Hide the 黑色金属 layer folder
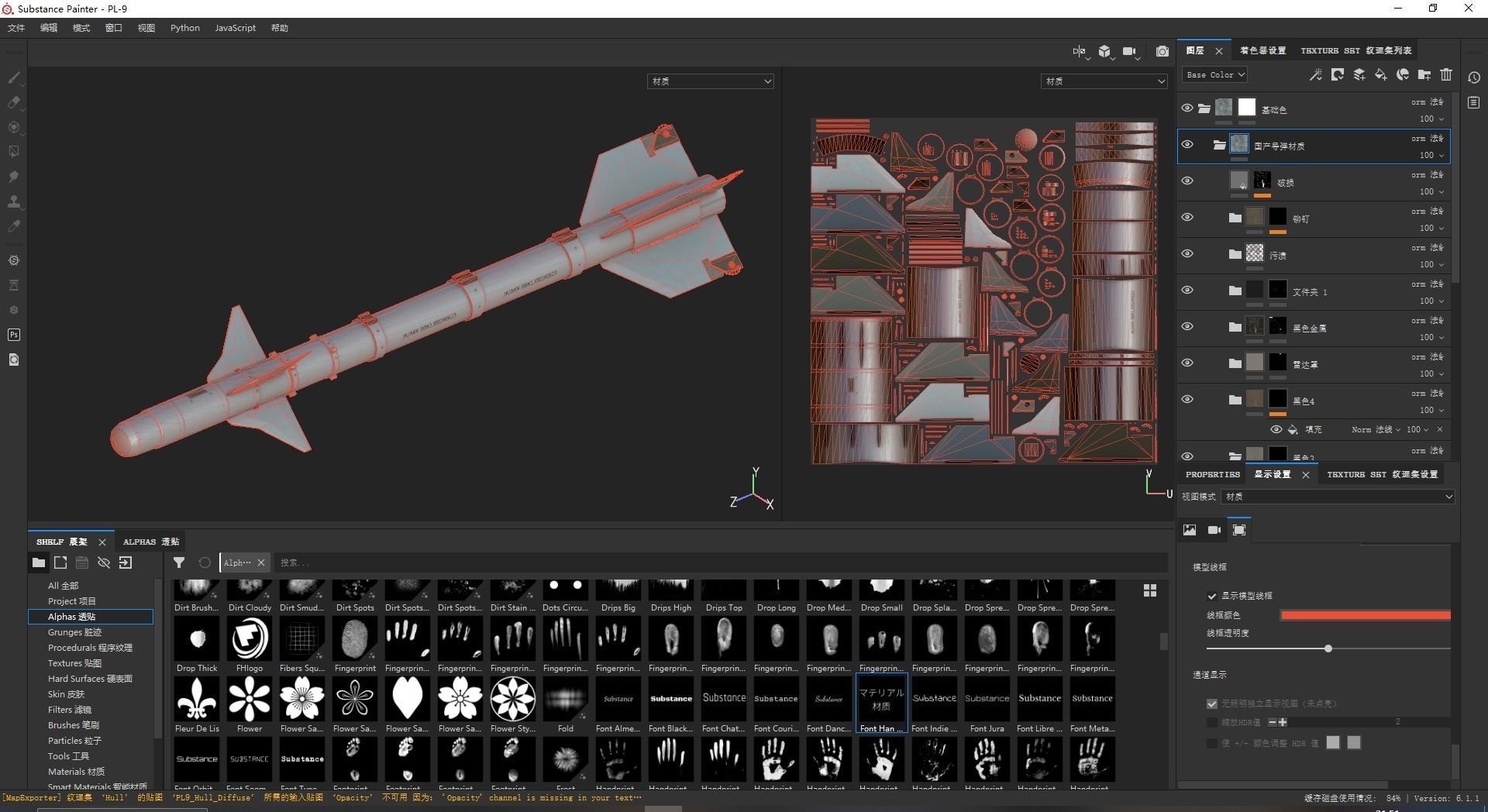This screenshot has height=812, width=1488. 1187,327
